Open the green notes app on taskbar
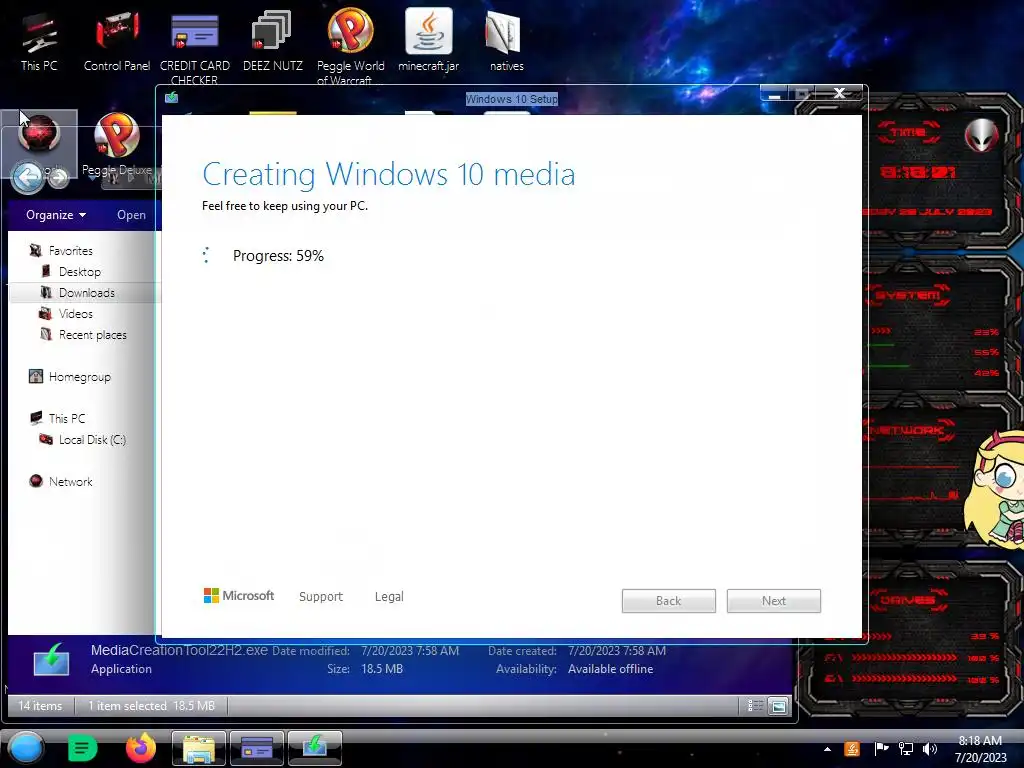The width and height of the screenshot is (1024, 768). coord(82,748)
